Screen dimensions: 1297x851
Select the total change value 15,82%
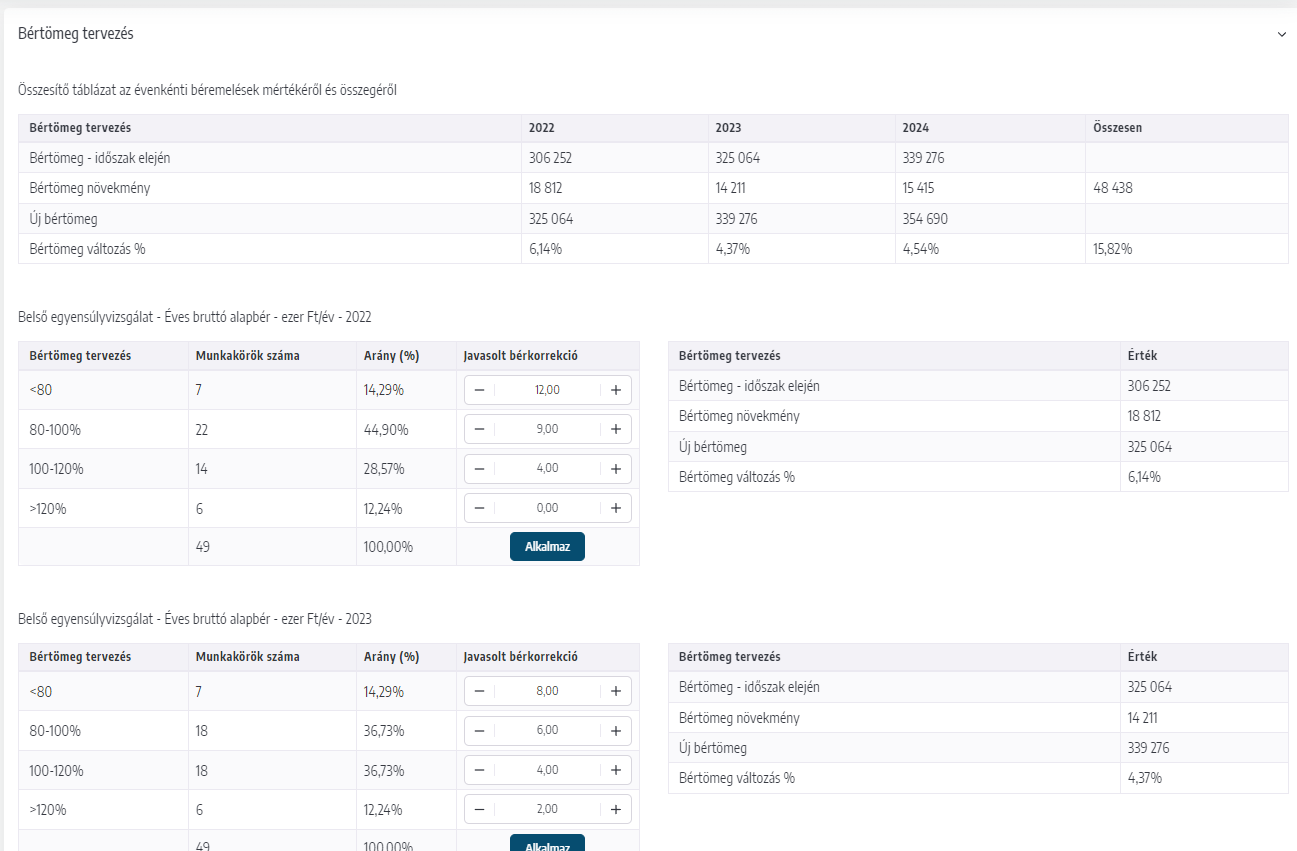(x=1114, y=249)
